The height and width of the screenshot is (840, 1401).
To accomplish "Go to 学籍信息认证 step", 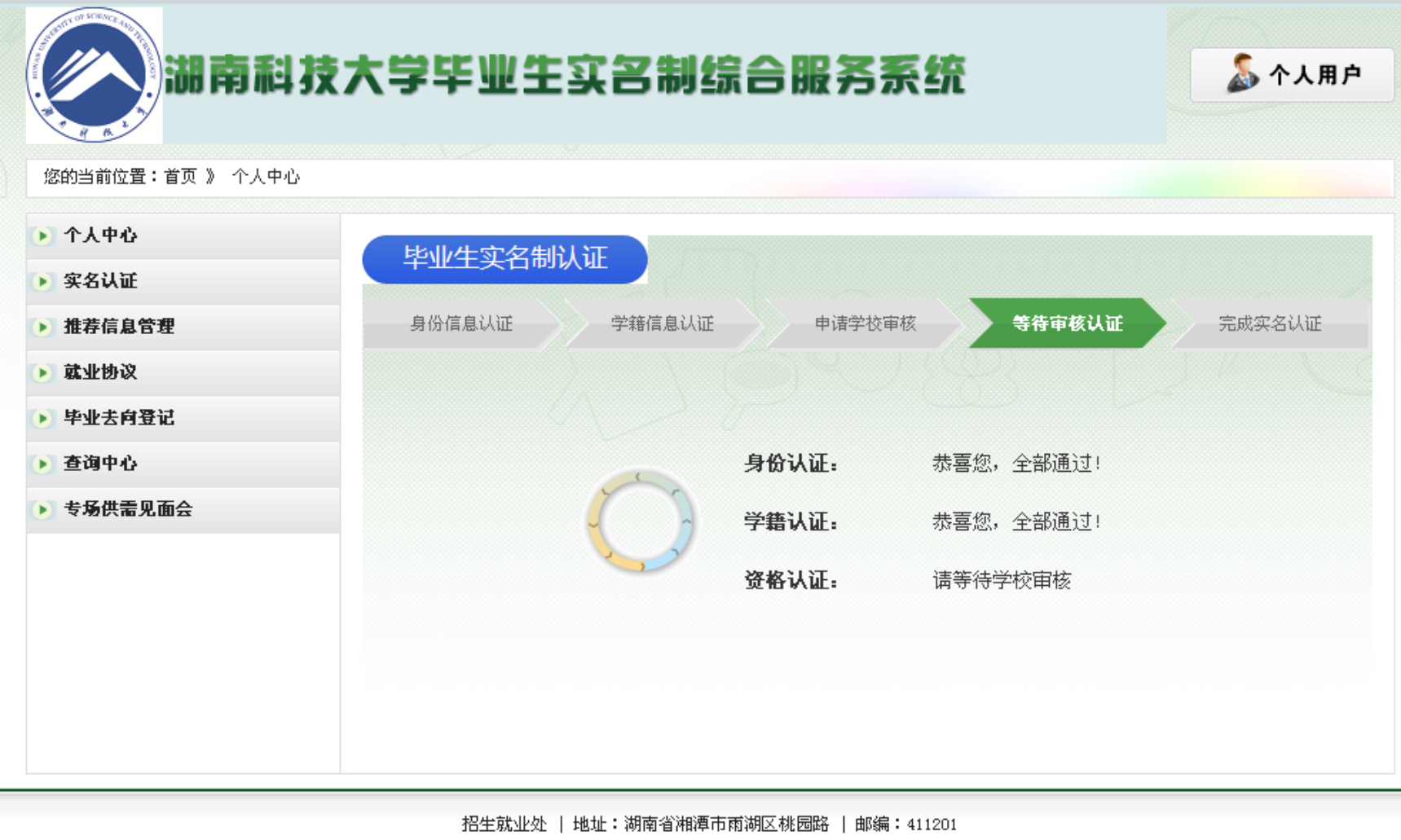I will (x=662, y=323).
